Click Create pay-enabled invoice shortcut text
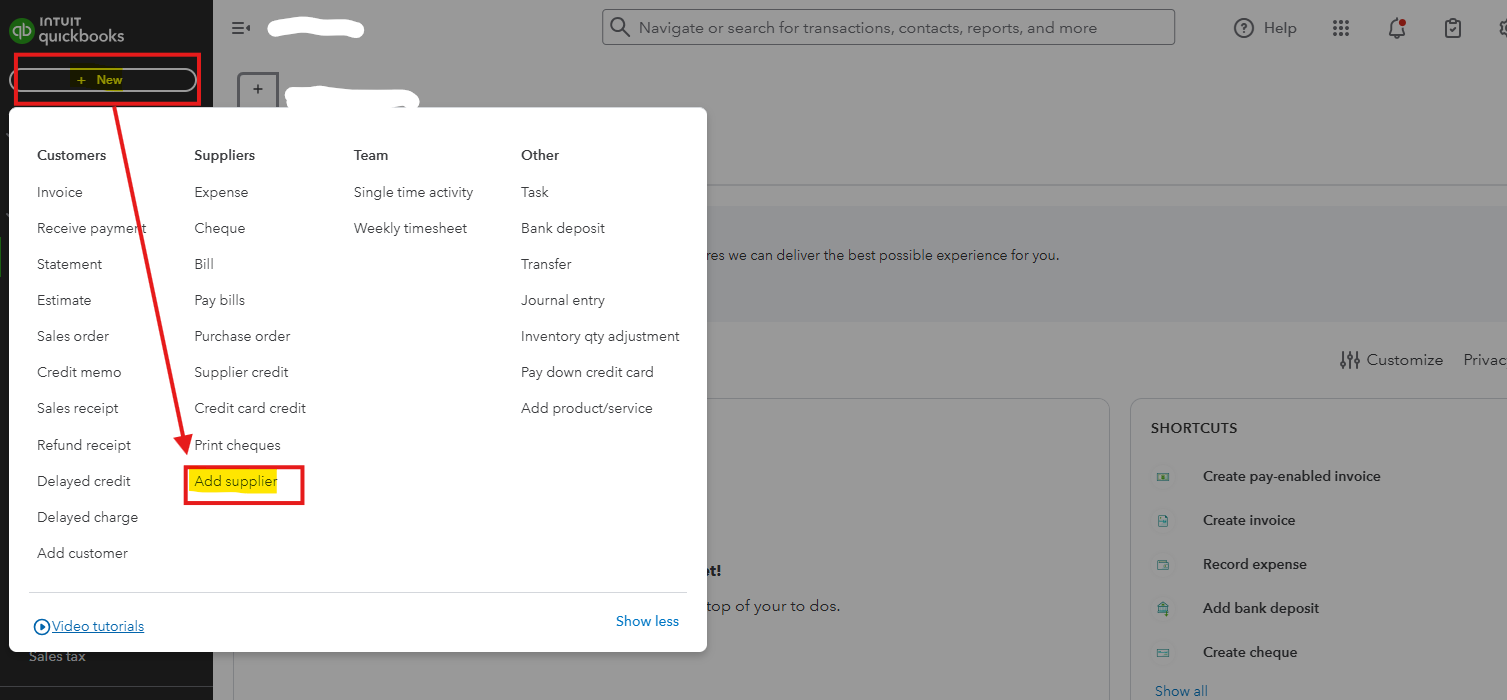The image size is (1507, 700). tap(1292, 476)
